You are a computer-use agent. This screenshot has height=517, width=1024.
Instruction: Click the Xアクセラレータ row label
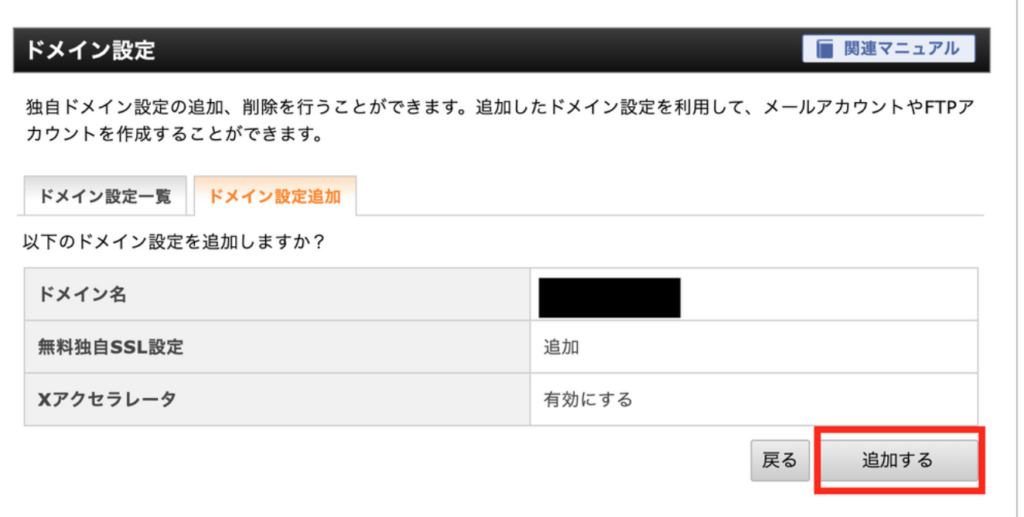tap(107, 399)
